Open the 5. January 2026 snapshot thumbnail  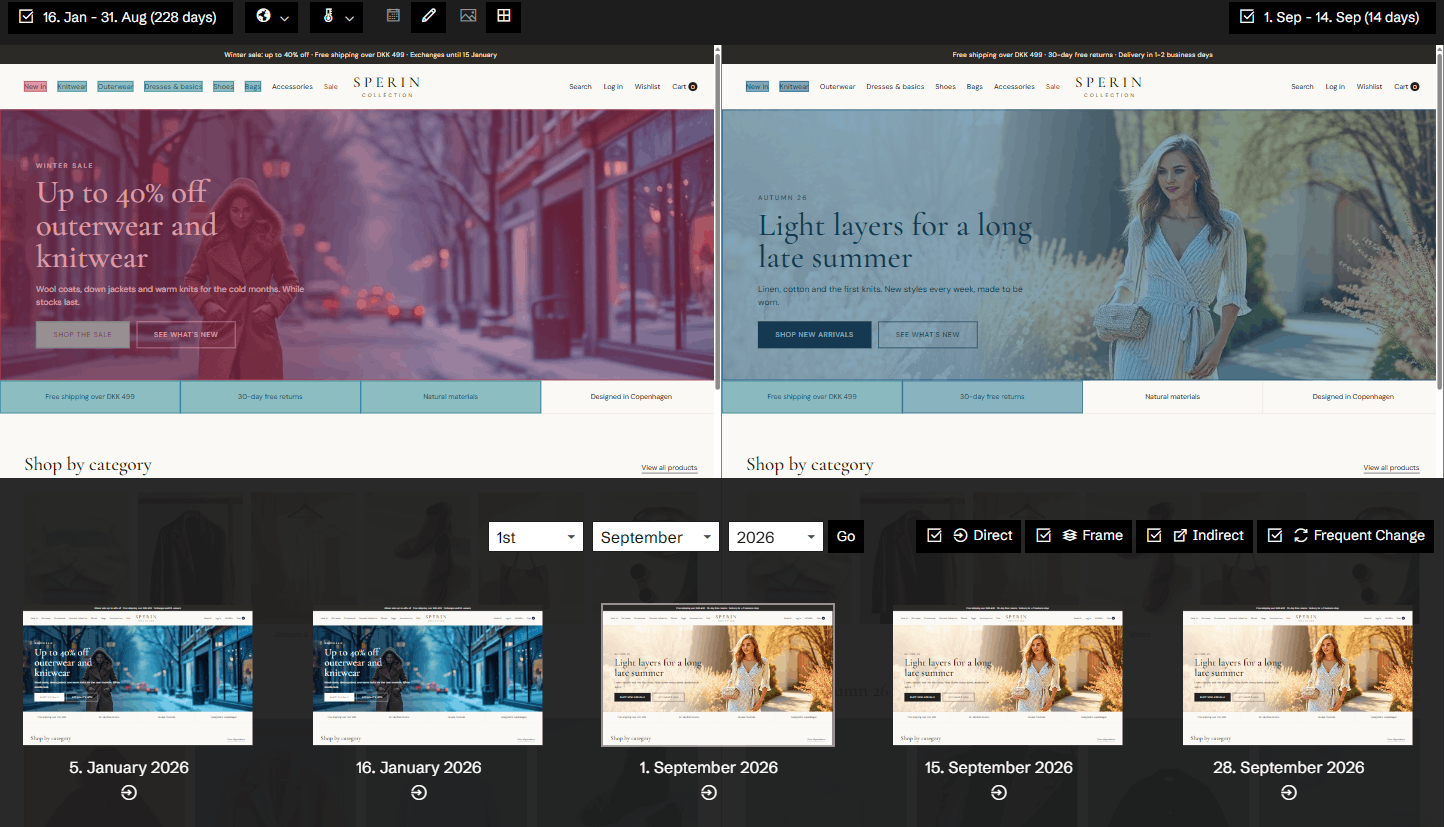[x=138, y=678]
